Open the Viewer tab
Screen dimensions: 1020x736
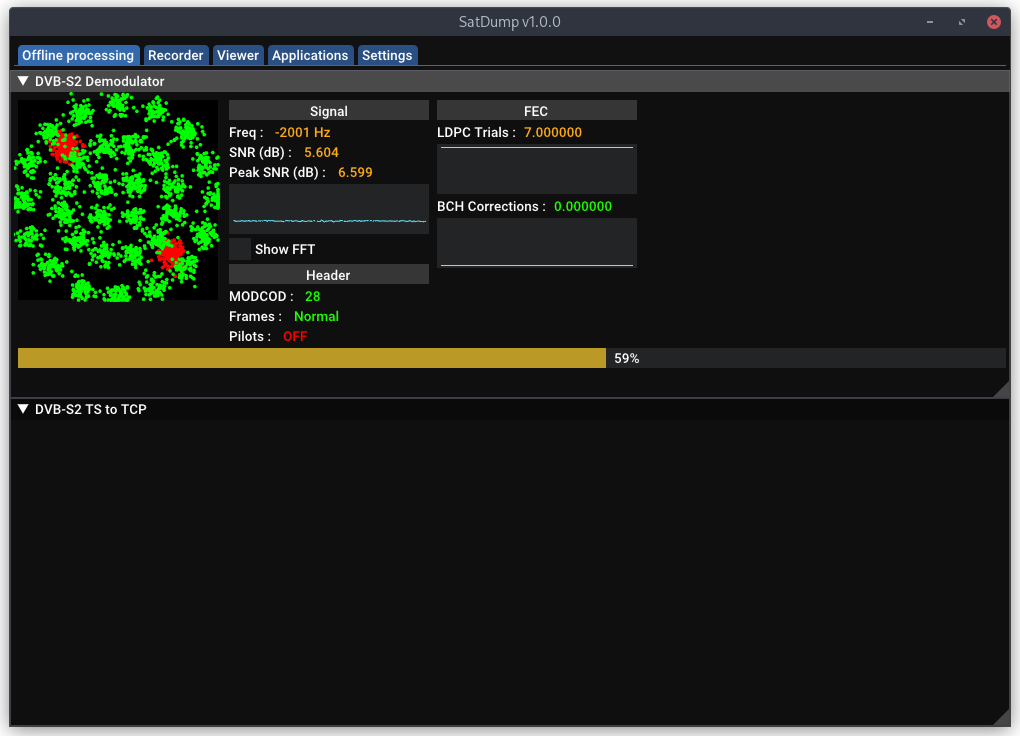click(238, 55)
